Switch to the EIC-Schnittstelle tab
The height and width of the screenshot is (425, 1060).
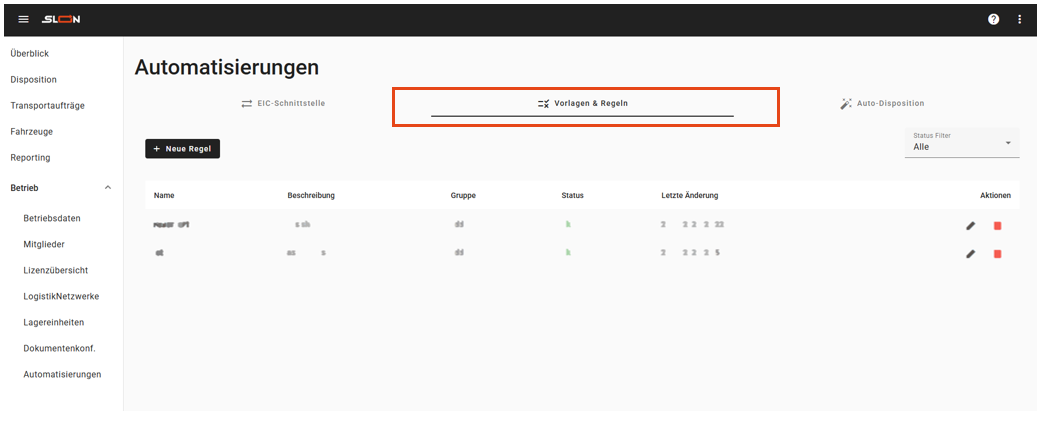283,103
